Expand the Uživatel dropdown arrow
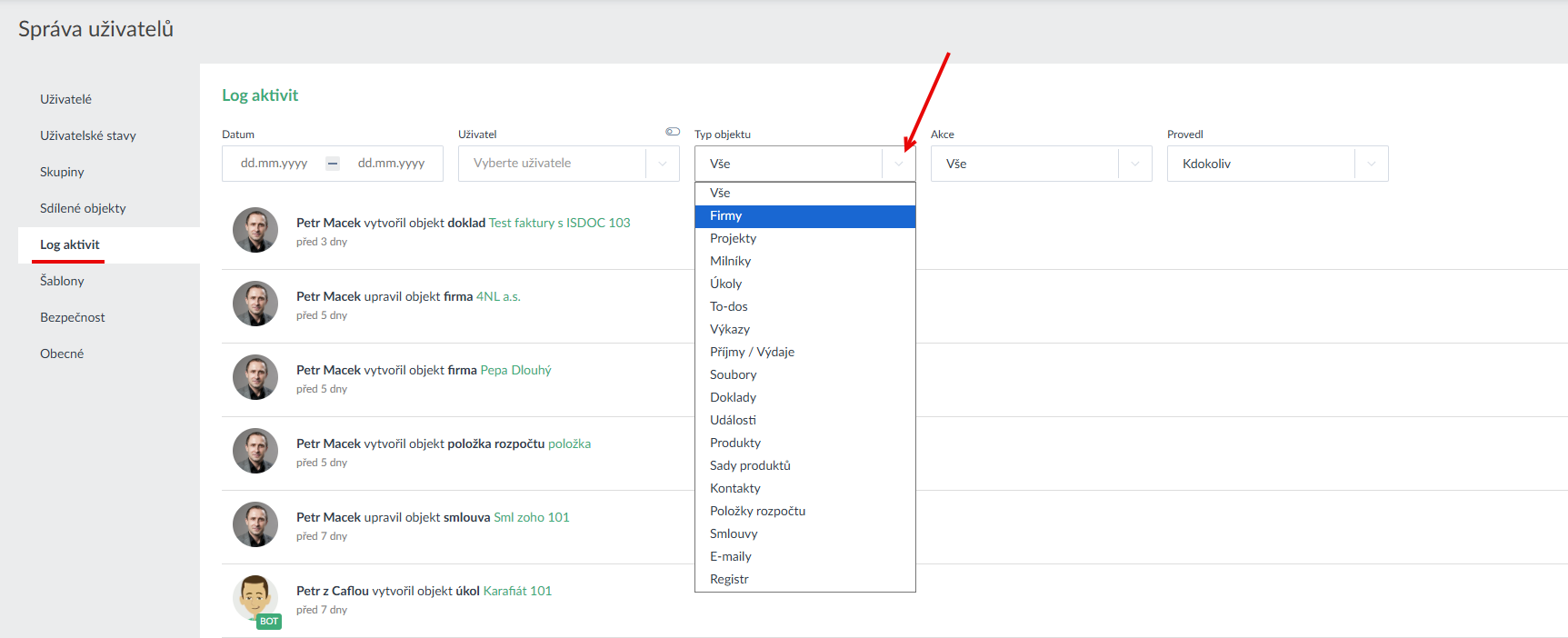 [663, 164]
